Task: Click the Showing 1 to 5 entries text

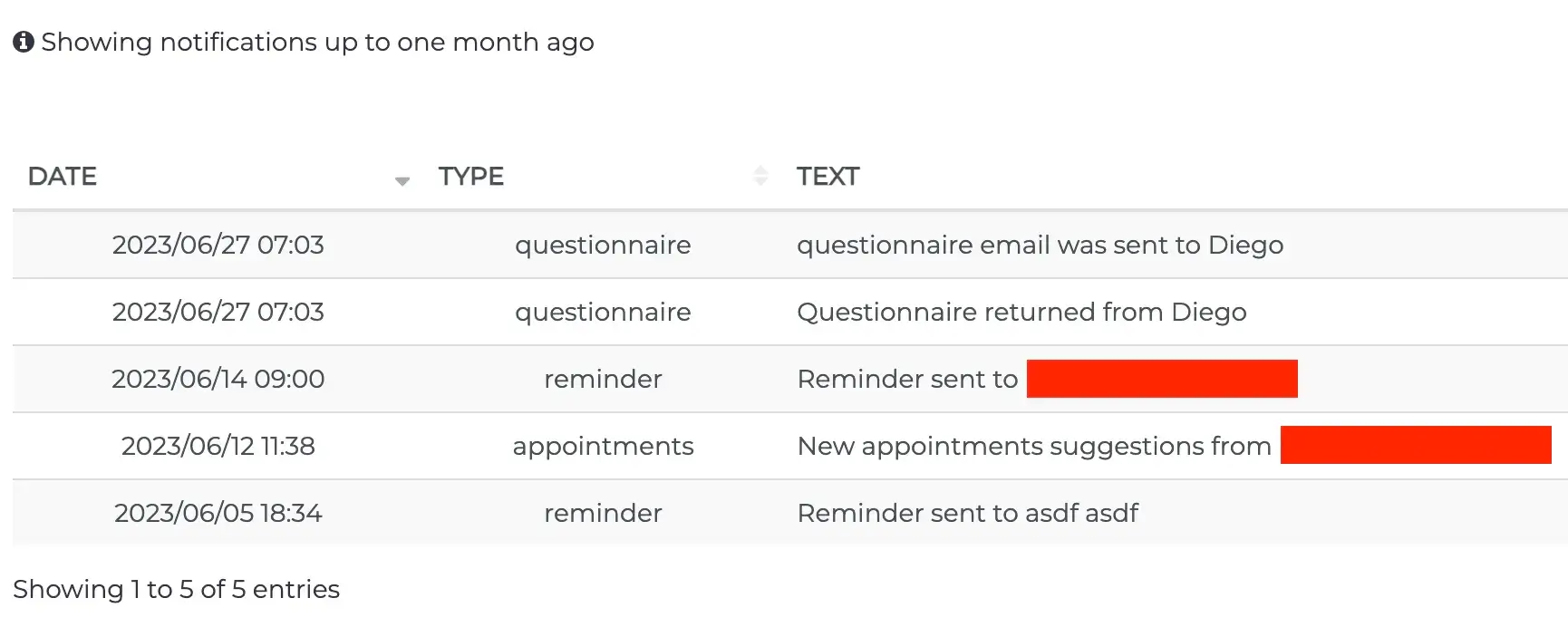Action: pos(178,589)
